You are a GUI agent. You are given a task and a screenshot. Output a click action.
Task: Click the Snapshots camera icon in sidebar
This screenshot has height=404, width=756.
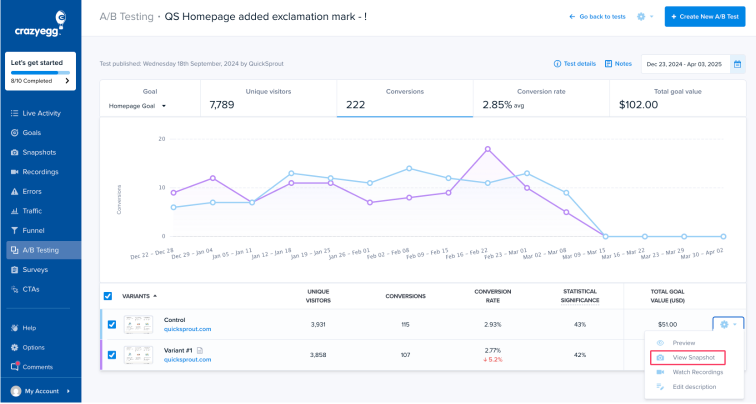(14, 152)
